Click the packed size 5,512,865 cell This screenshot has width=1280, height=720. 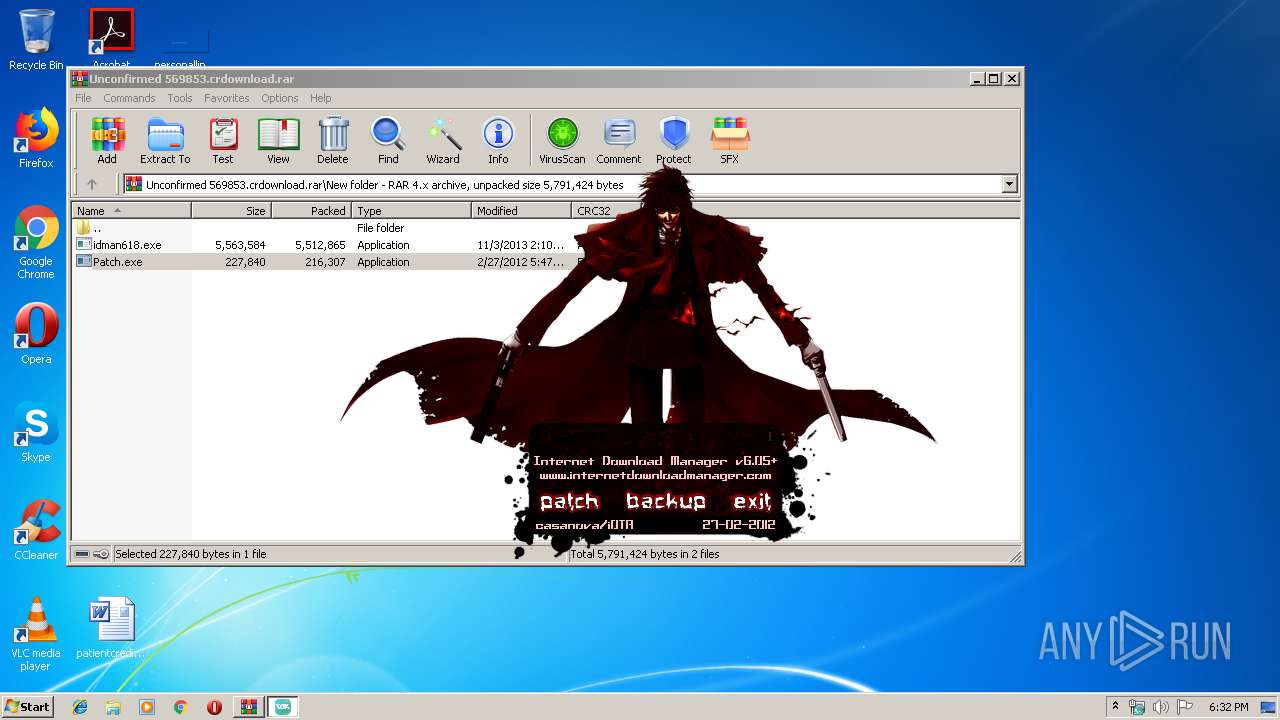coord(320,245)
